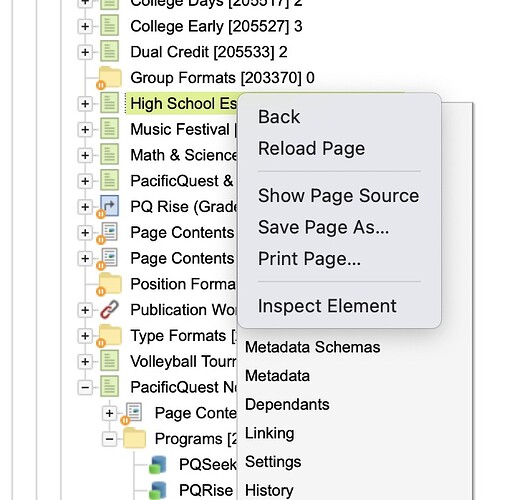The image size is (517, 500).
Task: Expand the Type Formats folder node
Action: point(85,336)
